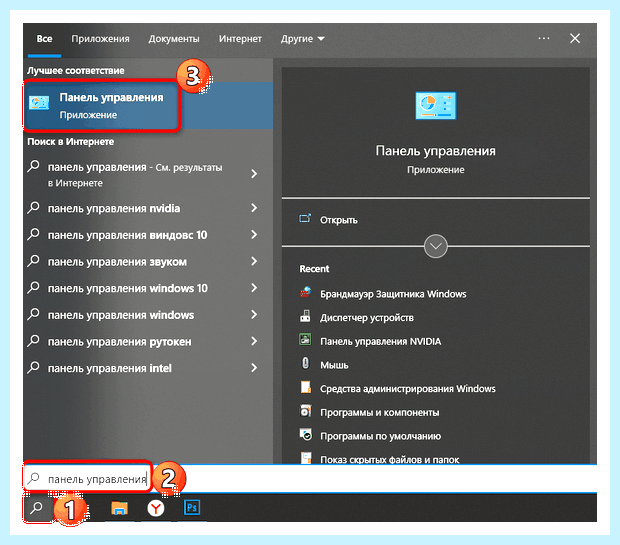This screenshot has width=620, height=545.
Task: Open recent item Программы по умолчанию
Action: [x=380, y=436]
